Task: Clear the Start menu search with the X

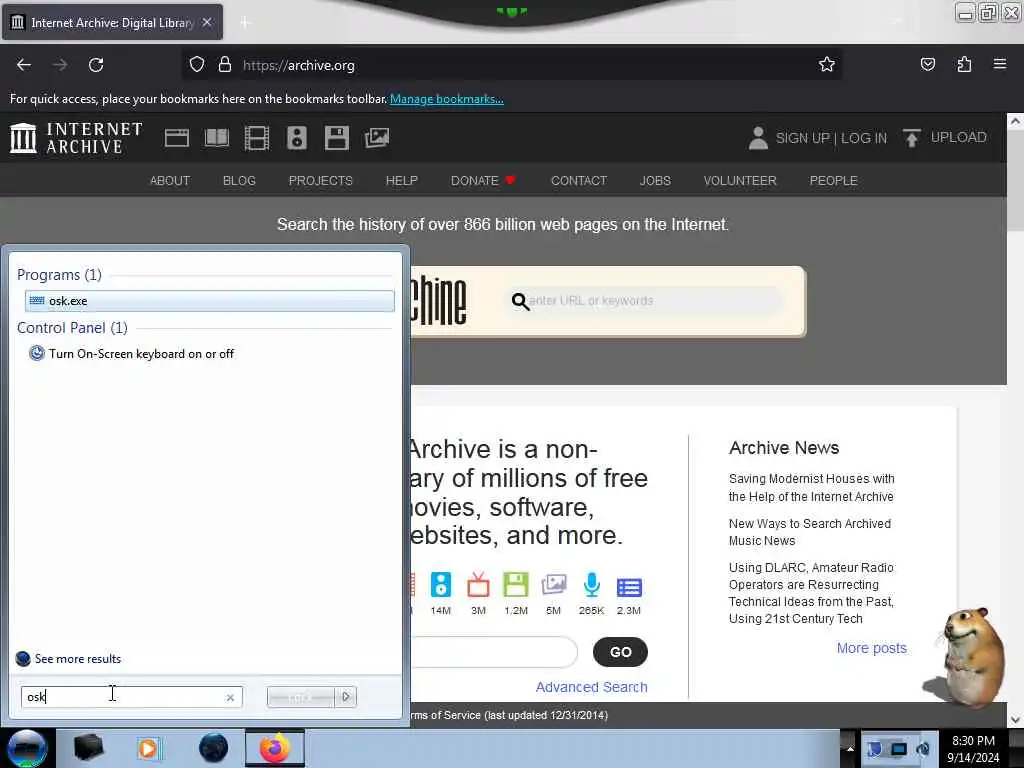Action: tap(230, 697)
